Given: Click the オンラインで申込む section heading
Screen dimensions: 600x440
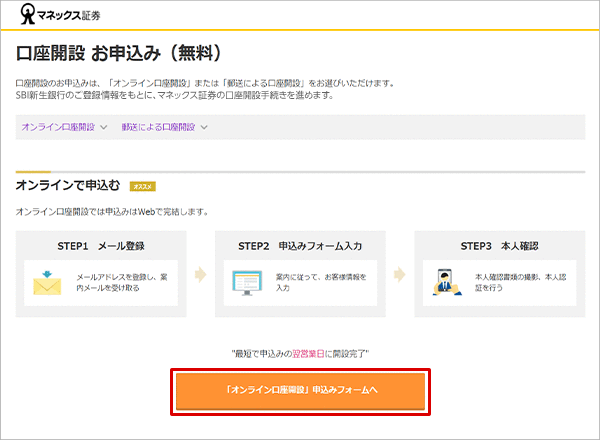Looking at the screenshot, I should coord(68,186).
